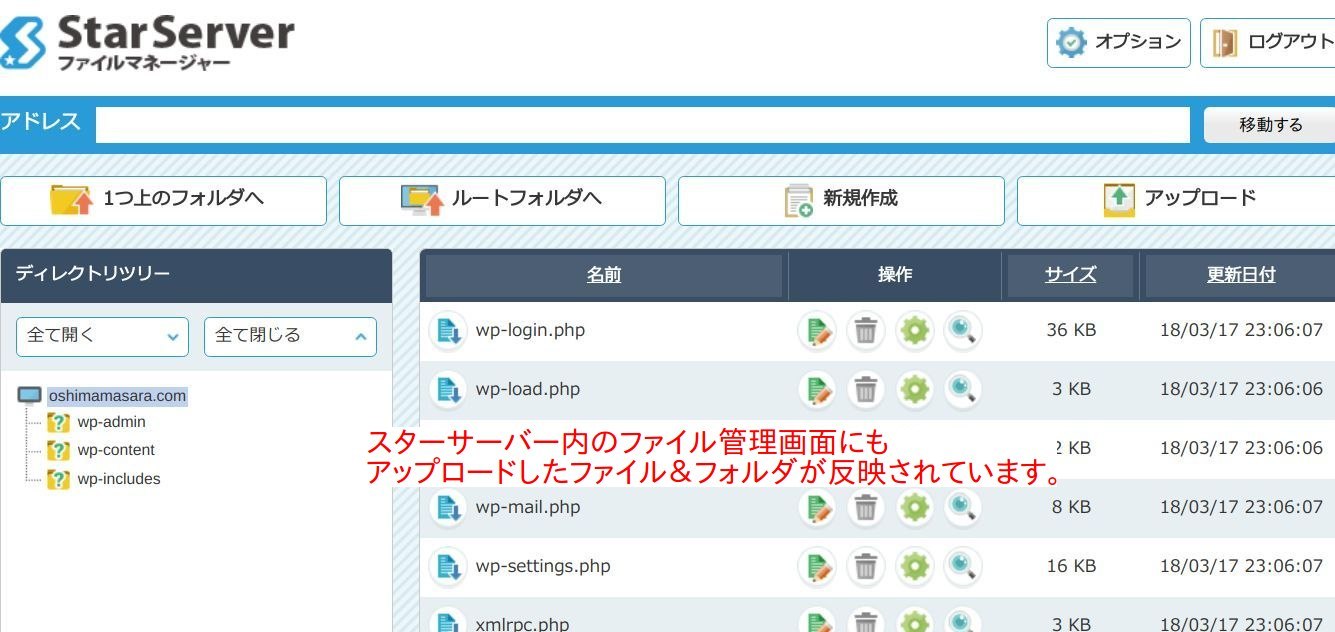Open the 新規作成 button
The image size is (1335, 632).
click(841, 201)
